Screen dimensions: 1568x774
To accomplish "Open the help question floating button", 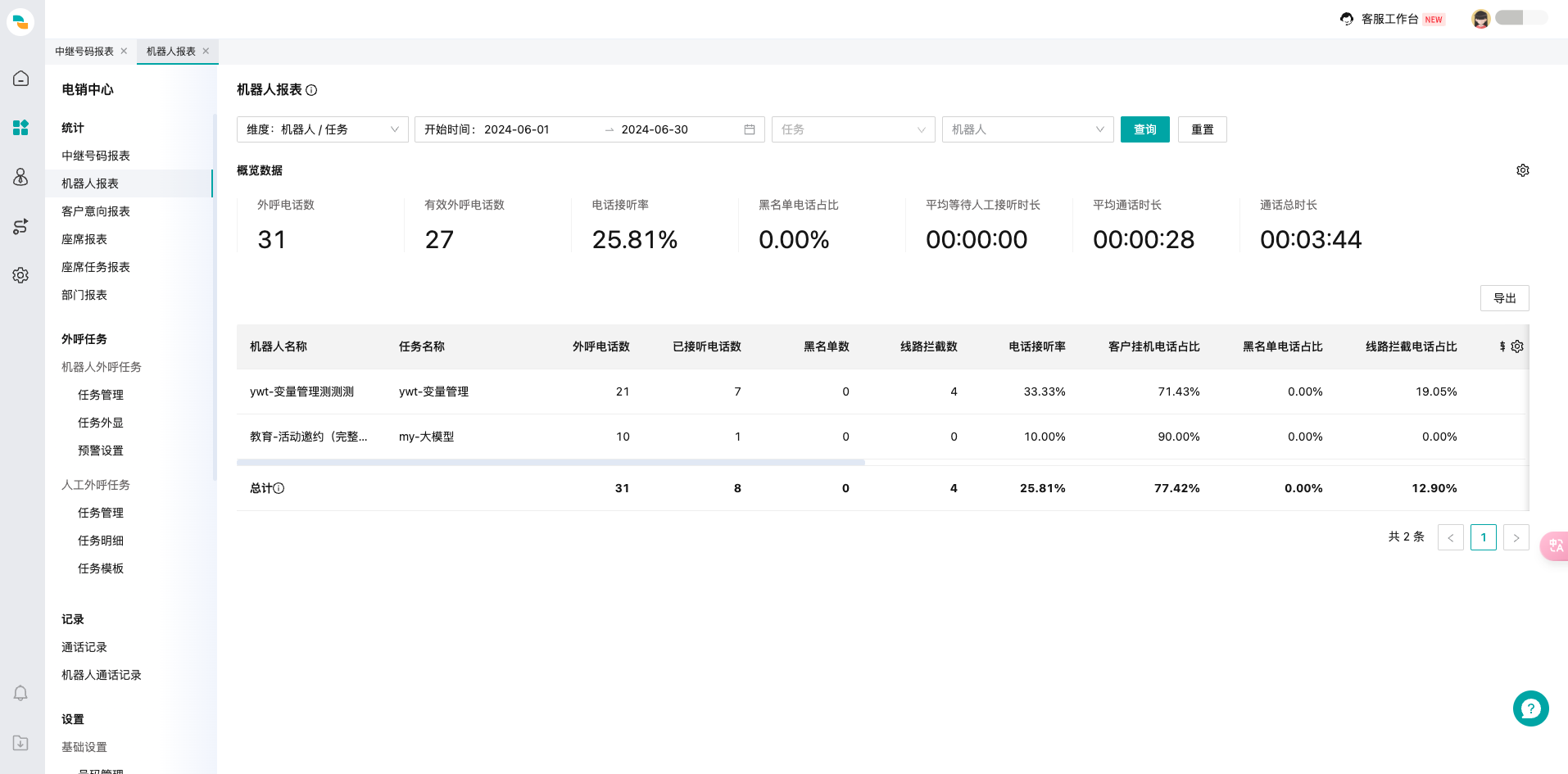I will (x=1530, y=708).
